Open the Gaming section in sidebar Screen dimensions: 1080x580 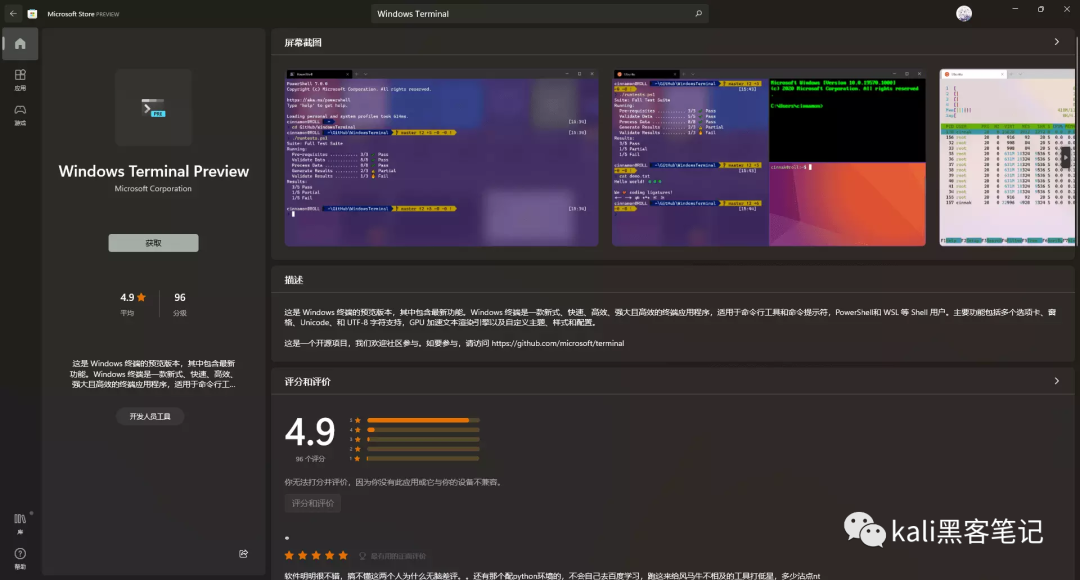pos(20,114)
